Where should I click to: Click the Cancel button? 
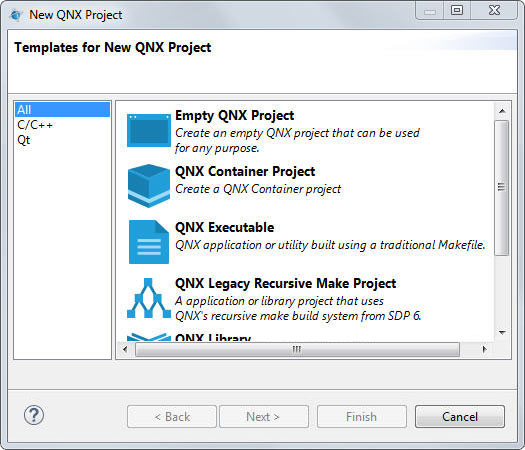tap(460, 417)
